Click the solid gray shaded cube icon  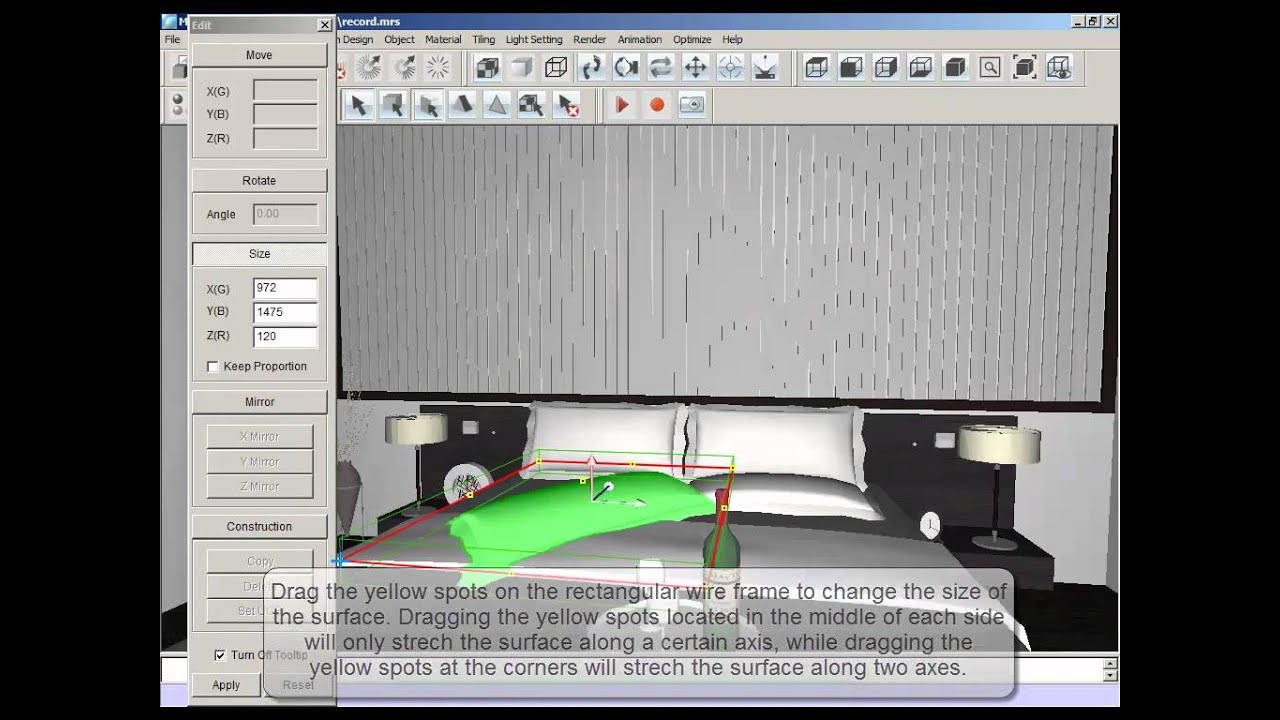pyautogui.click(x=521, y=68)
